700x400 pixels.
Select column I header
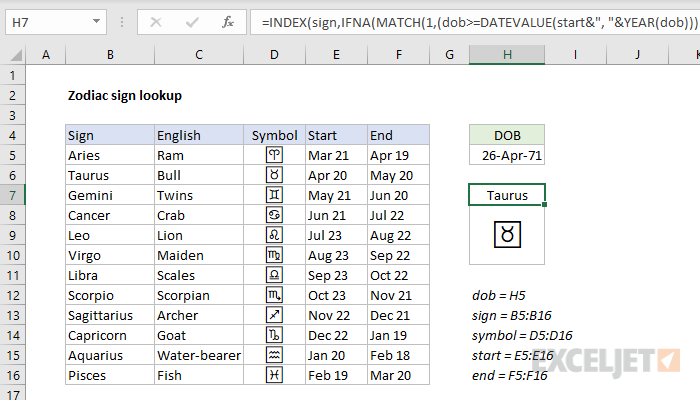[x=575, y=55]
